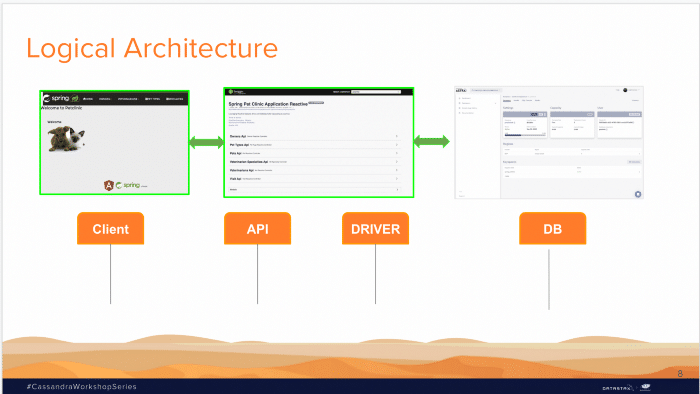
Task: Click the Angular shield logo
Action: tap(108, 185)
